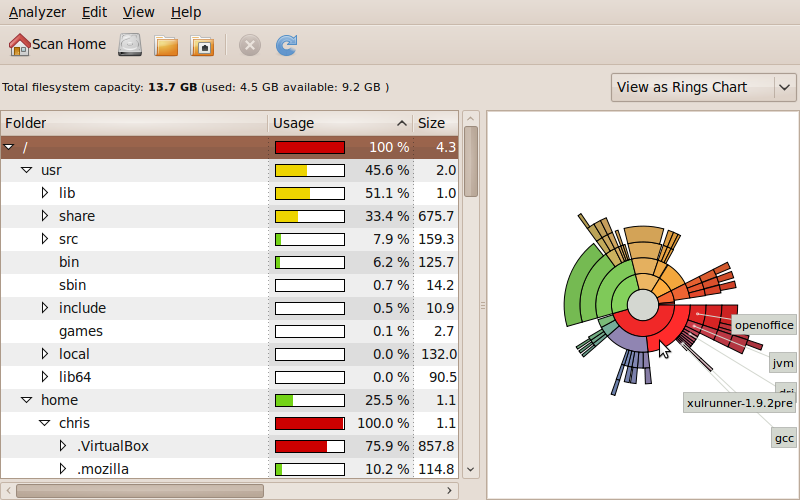
Task: Click the Usage column sort arrow
Action: (x=402, y=123)
